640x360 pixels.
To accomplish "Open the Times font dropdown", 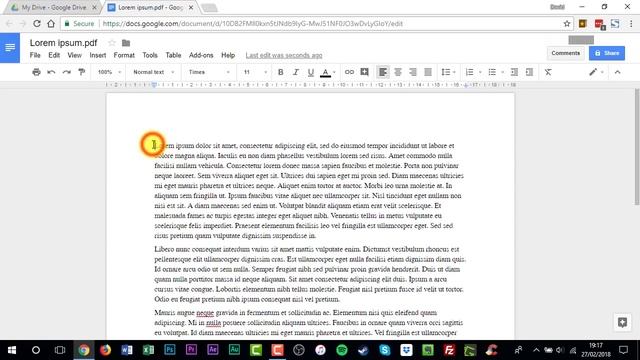I will click(209, 72).
